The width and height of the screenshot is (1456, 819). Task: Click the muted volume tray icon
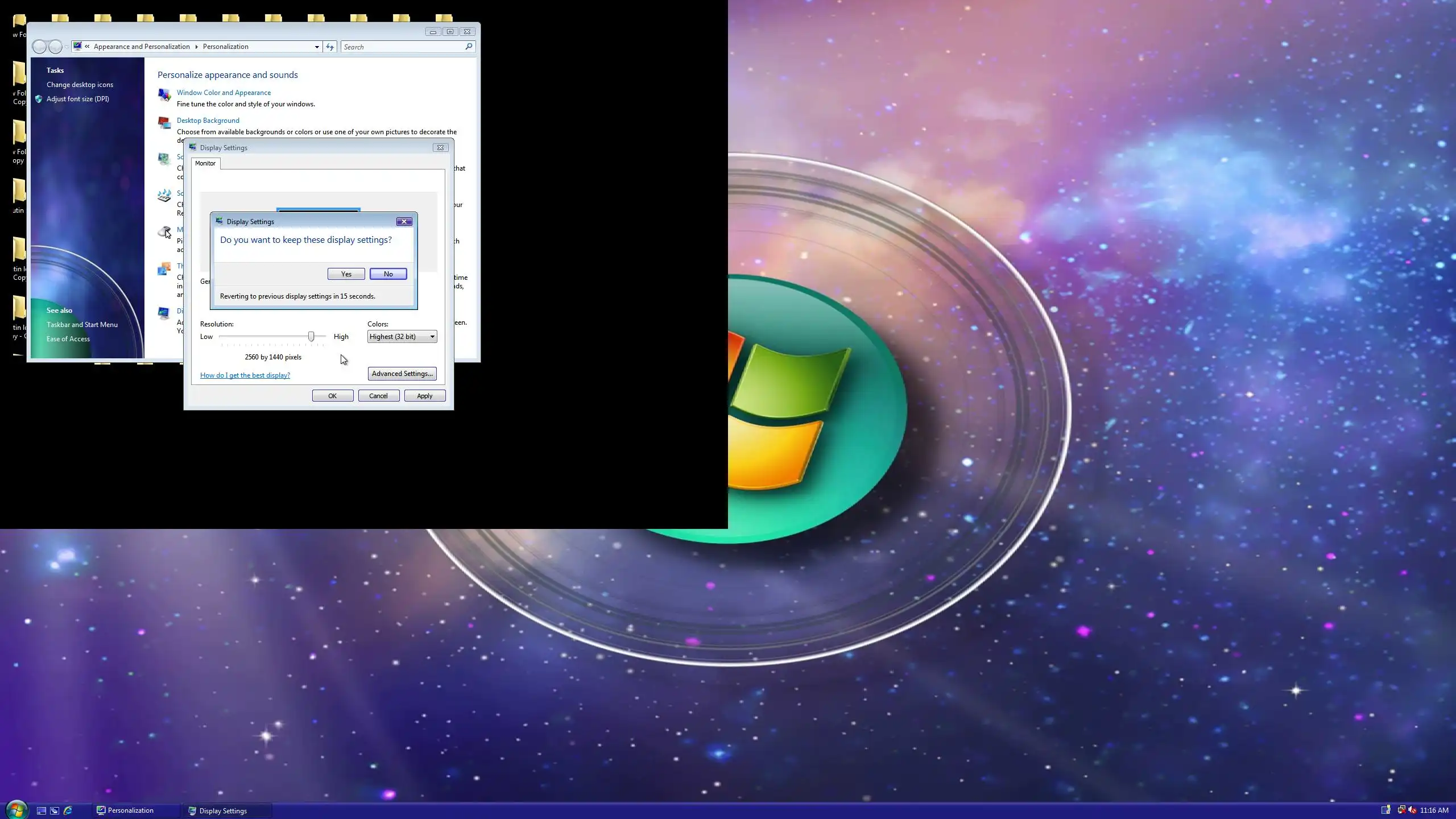[1412, 810]
